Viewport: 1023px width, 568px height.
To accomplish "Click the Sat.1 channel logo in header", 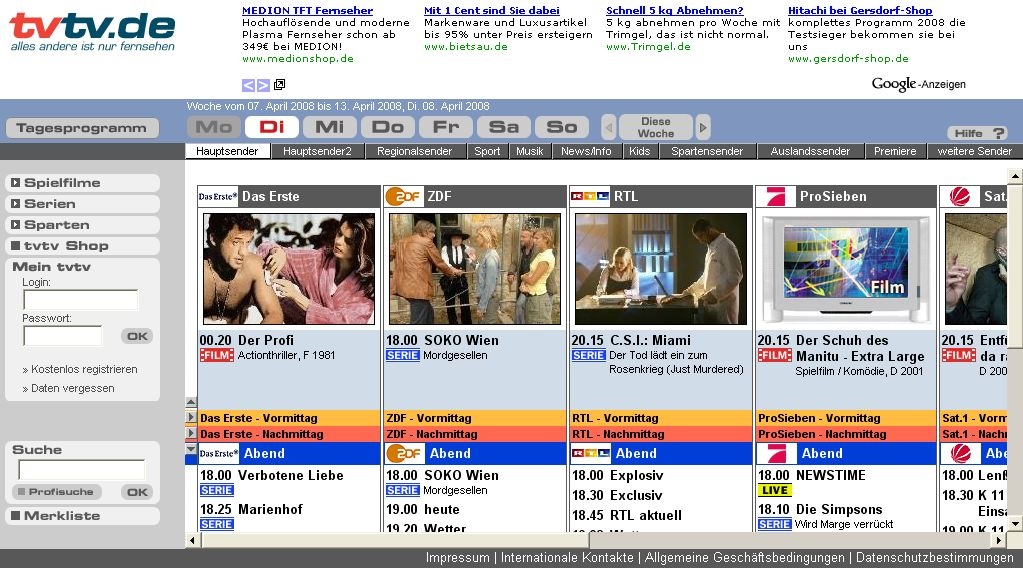I will tap(960, 196).
